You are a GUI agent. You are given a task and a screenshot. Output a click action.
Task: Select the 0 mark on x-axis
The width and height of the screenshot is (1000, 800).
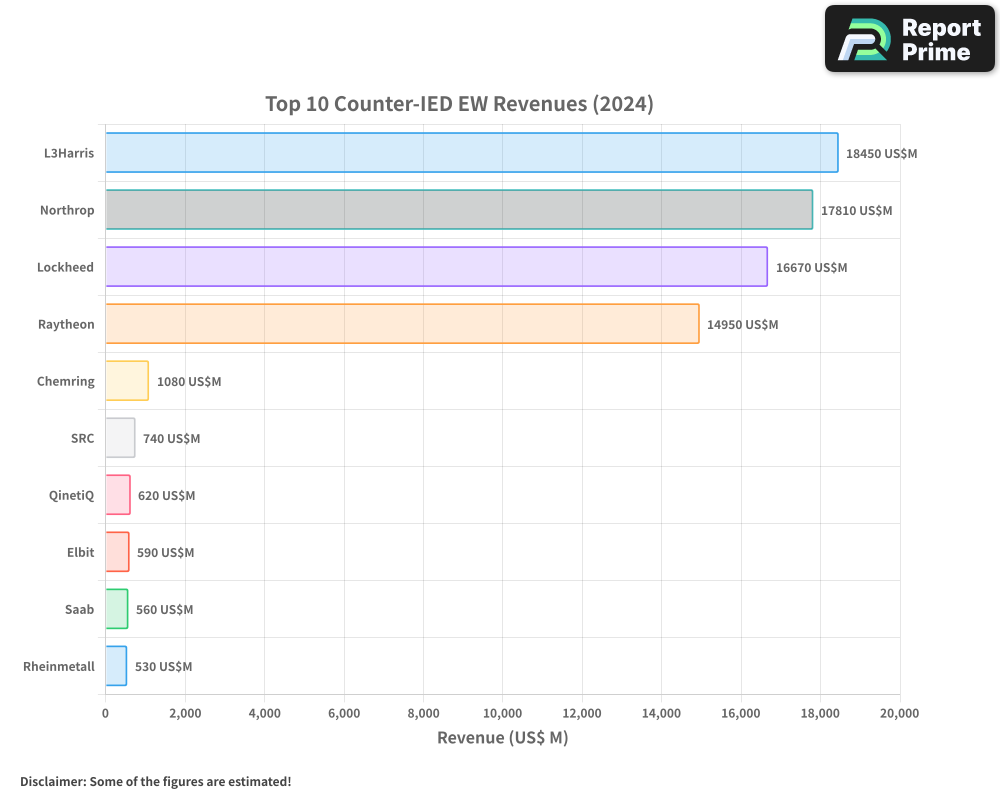pyautogui.click(x=106, y=713)
